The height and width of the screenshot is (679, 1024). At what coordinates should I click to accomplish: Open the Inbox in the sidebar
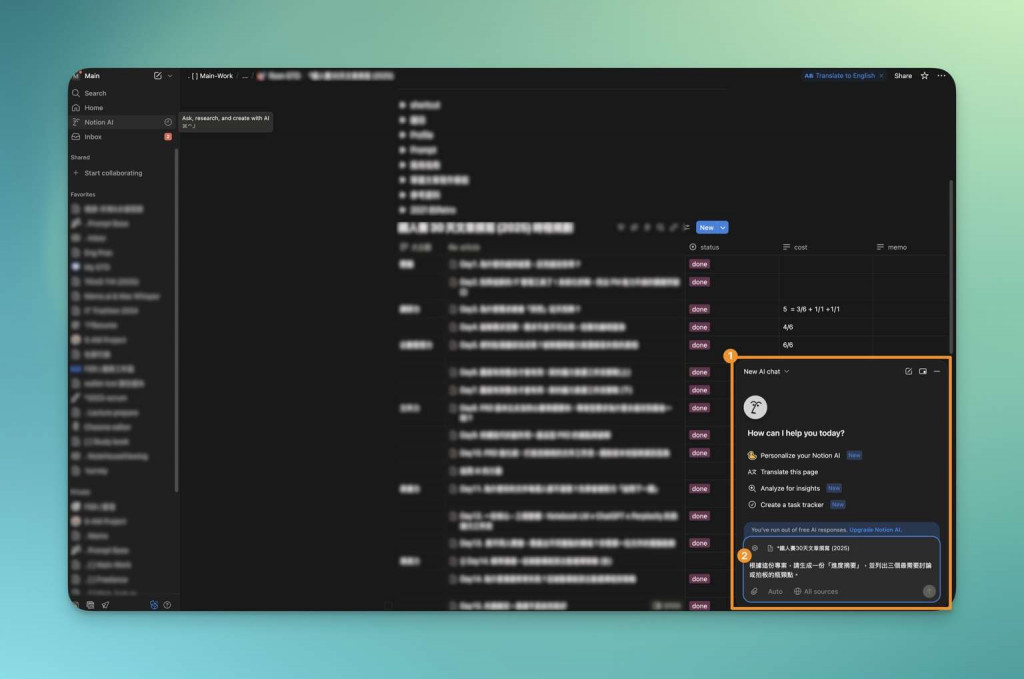pos(121,136)
